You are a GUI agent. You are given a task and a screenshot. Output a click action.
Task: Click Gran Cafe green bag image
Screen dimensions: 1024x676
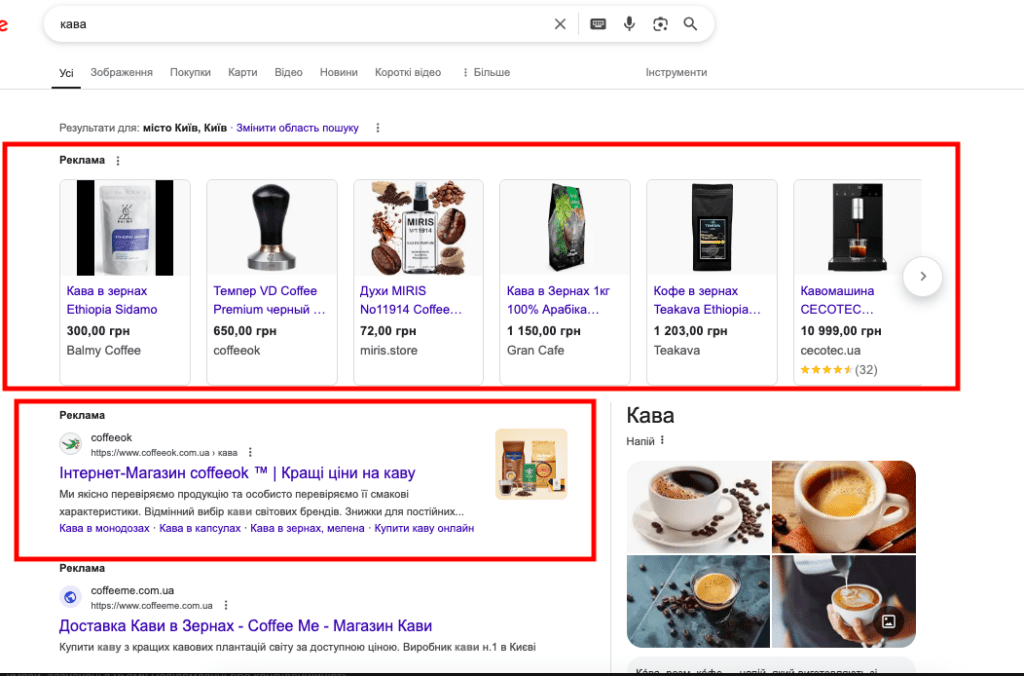(x=565, y=227)
